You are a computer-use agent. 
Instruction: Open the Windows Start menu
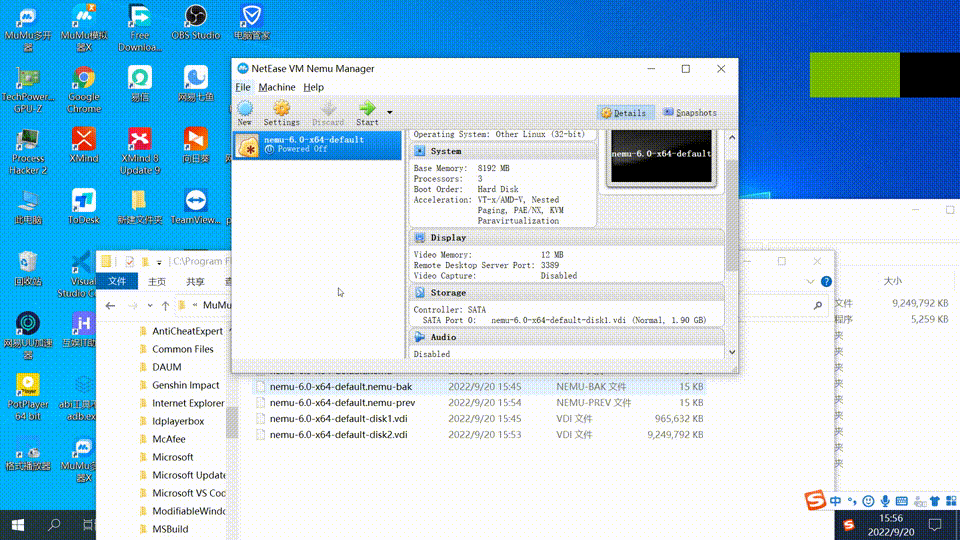(18, 525)
